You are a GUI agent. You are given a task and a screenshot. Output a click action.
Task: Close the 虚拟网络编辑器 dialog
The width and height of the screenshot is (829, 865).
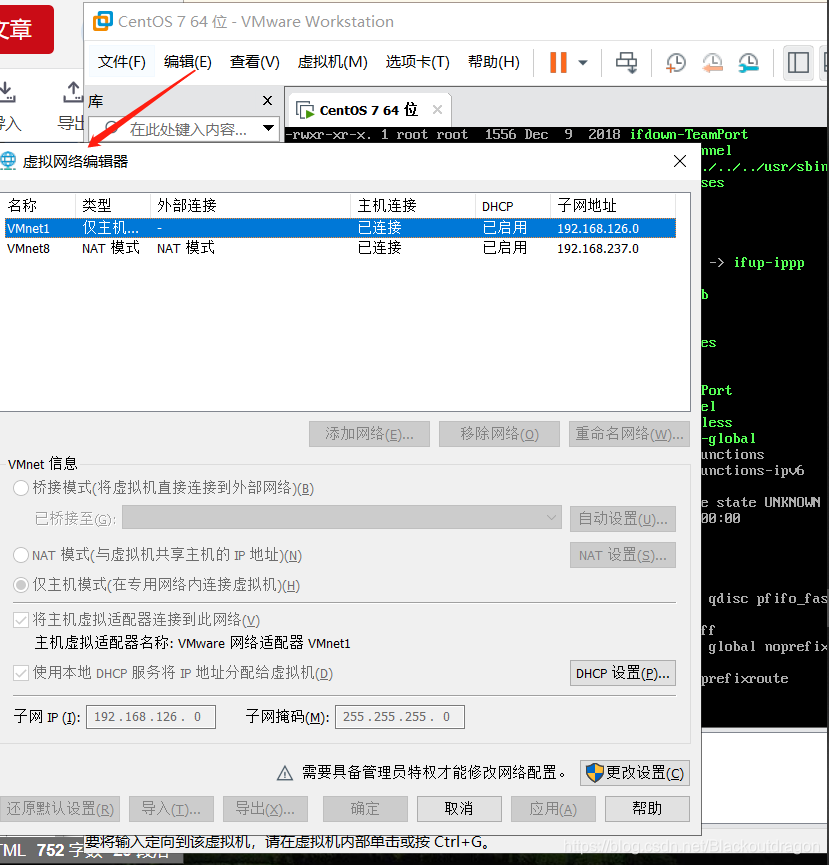680,161
